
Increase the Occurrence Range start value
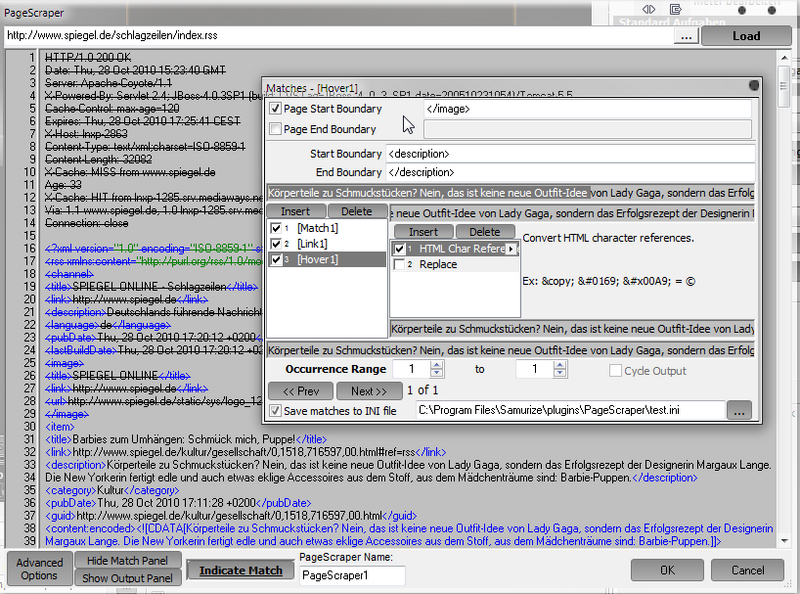coord(437,365)
